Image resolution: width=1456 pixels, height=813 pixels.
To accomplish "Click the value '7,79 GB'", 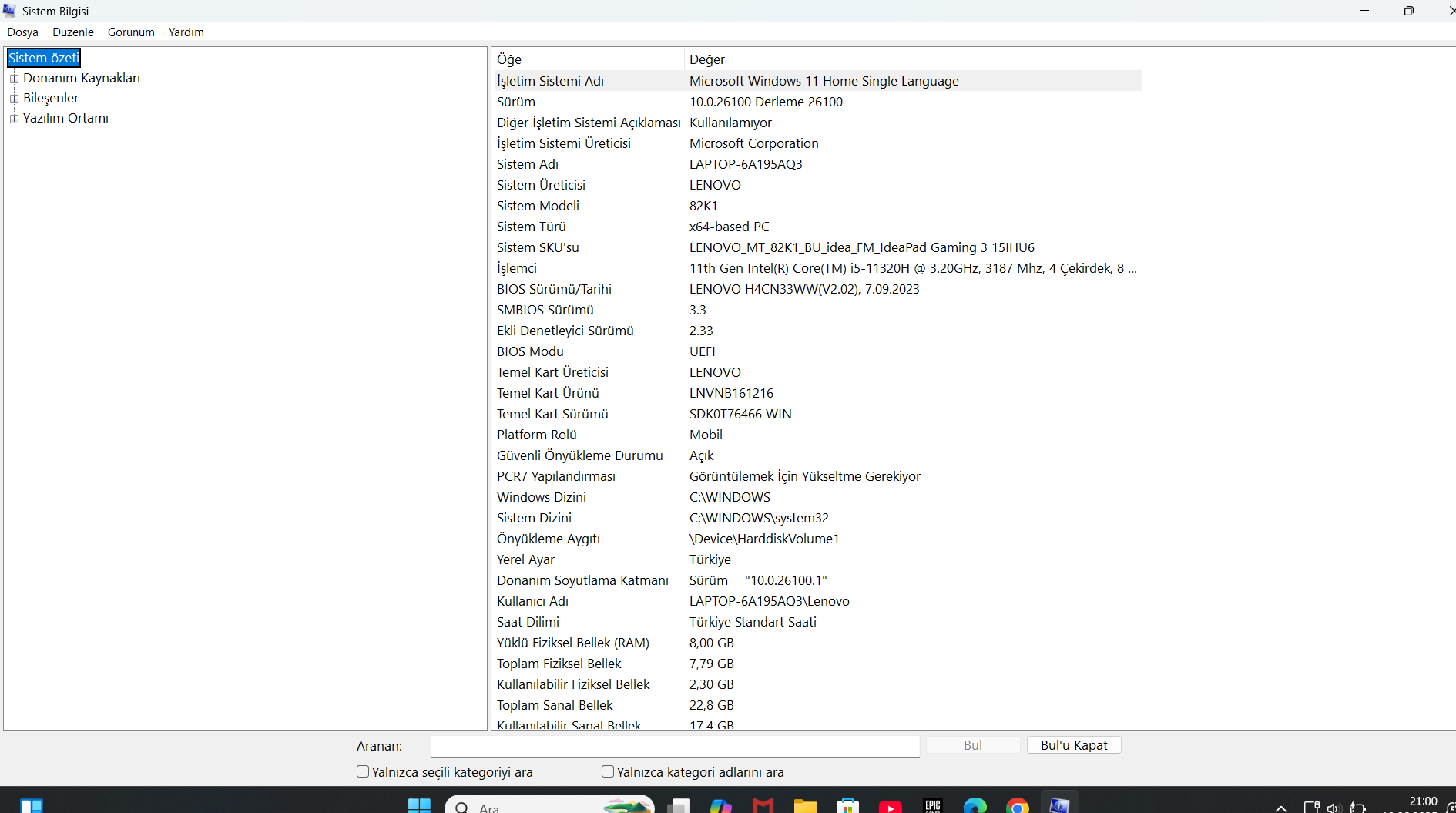I will (712, 664).
